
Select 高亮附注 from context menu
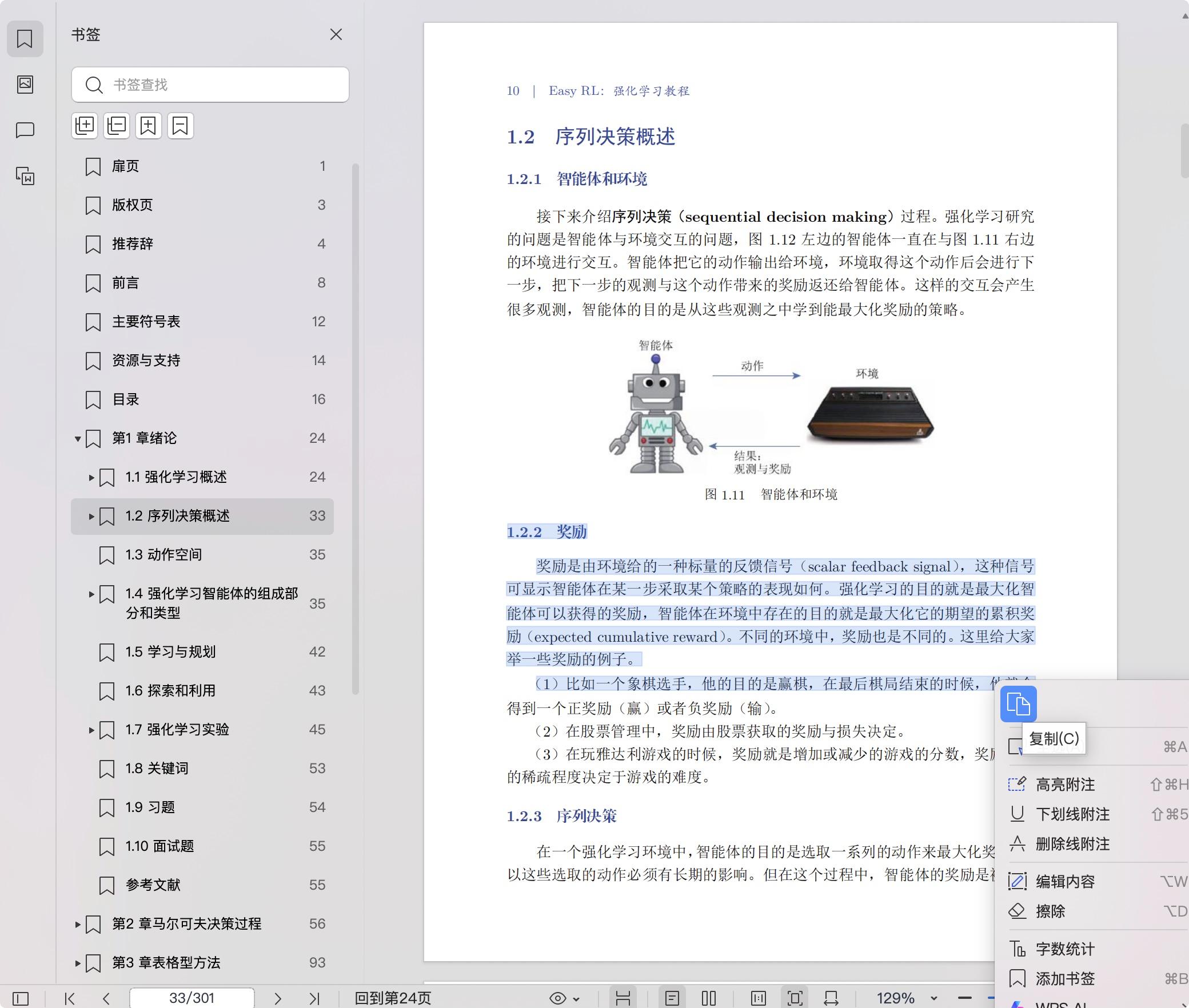(1065, 785)
